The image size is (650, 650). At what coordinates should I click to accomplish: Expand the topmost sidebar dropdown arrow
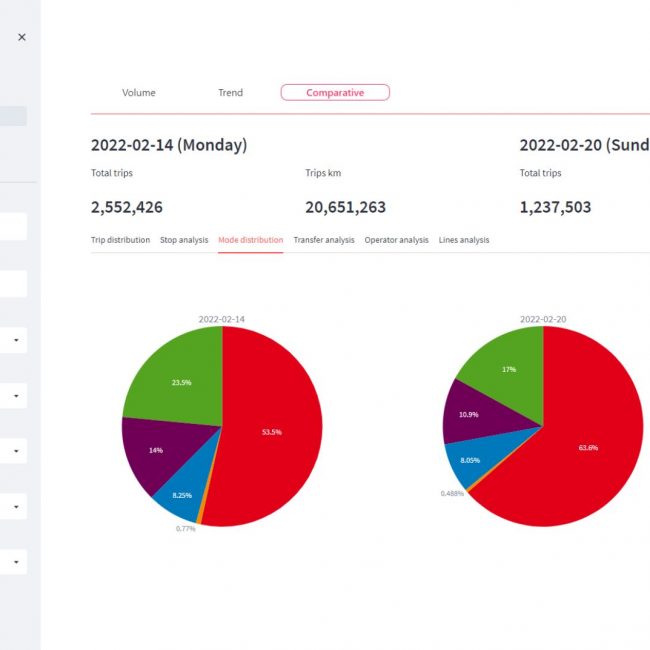point(17,341)
